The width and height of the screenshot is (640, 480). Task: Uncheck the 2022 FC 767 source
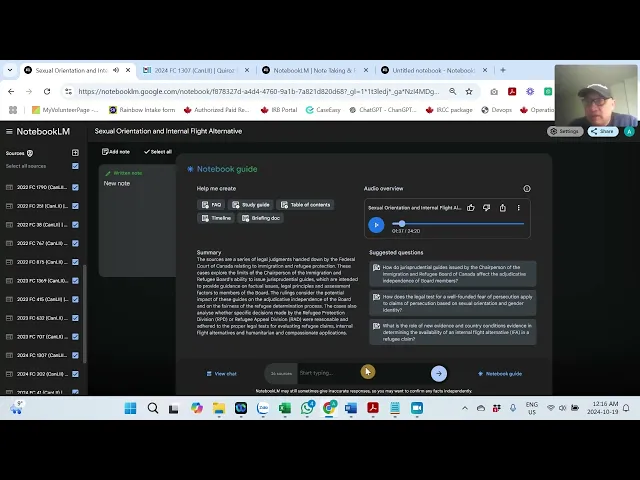75,243
